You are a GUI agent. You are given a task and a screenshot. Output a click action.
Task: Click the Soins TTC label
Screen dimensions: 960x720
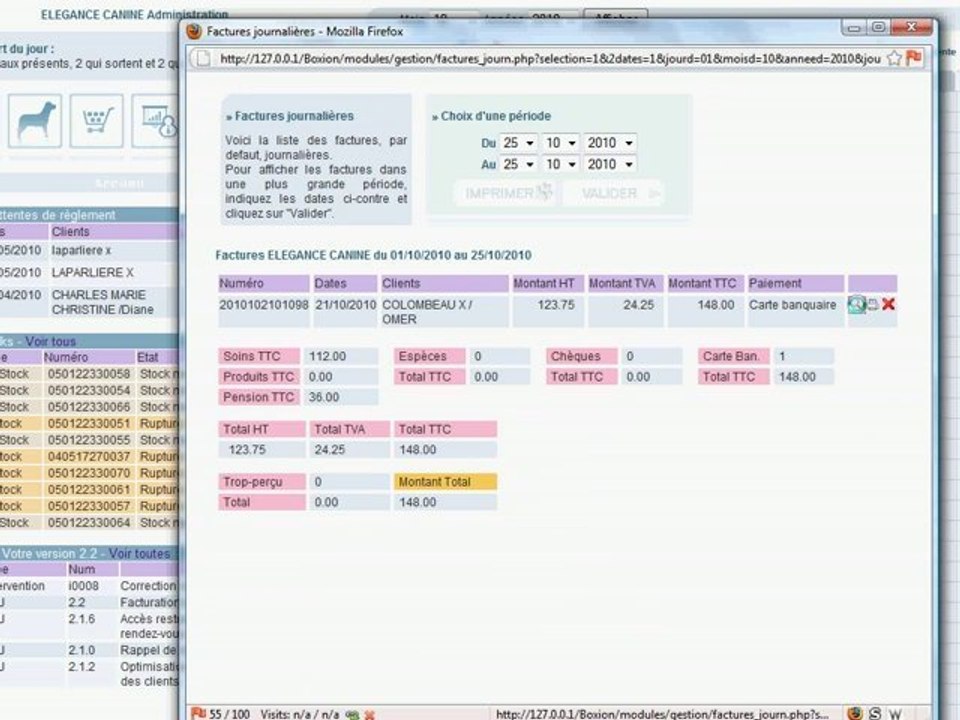[x=259, y=356]
